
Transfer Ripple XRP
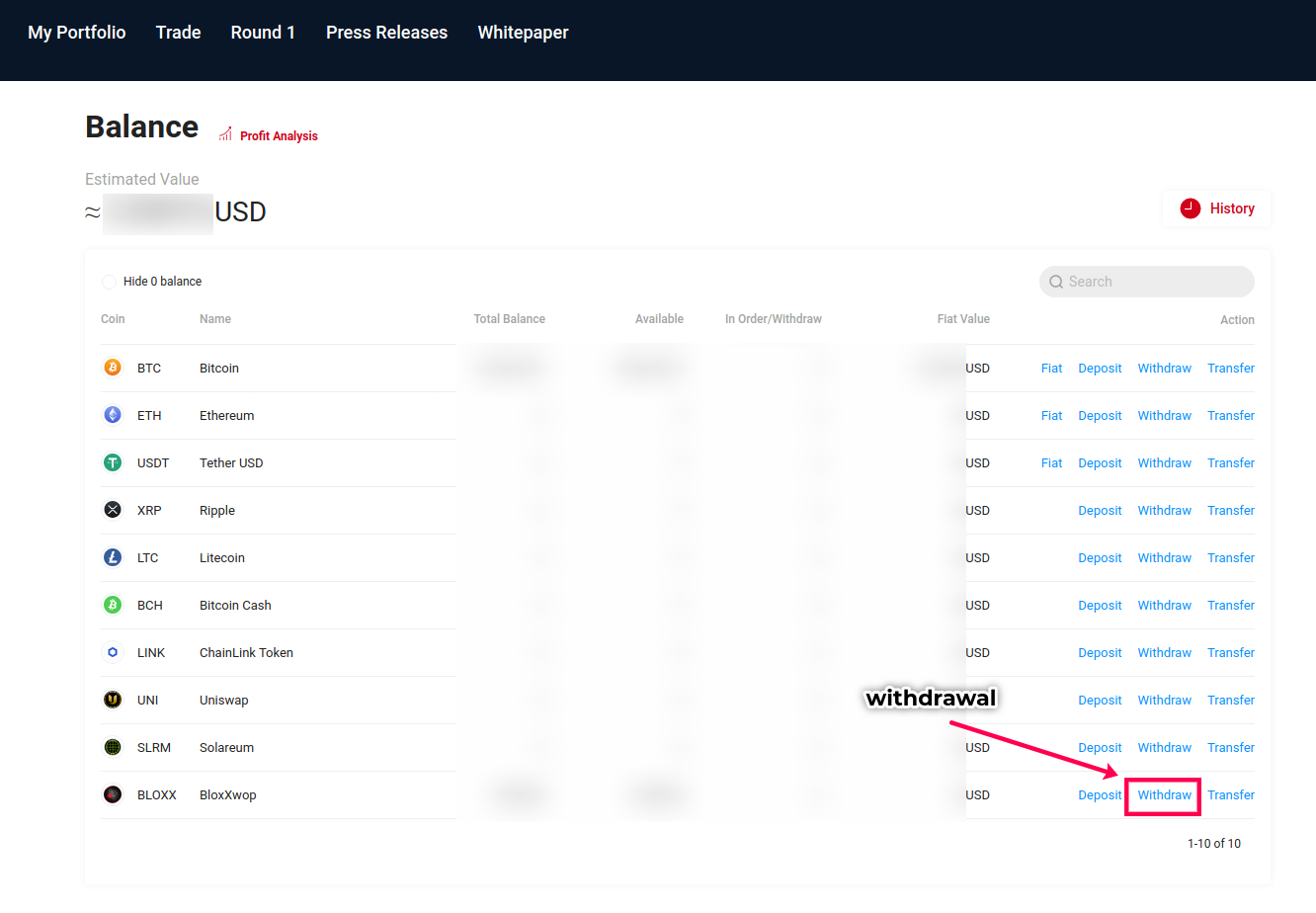[1231, 510]
